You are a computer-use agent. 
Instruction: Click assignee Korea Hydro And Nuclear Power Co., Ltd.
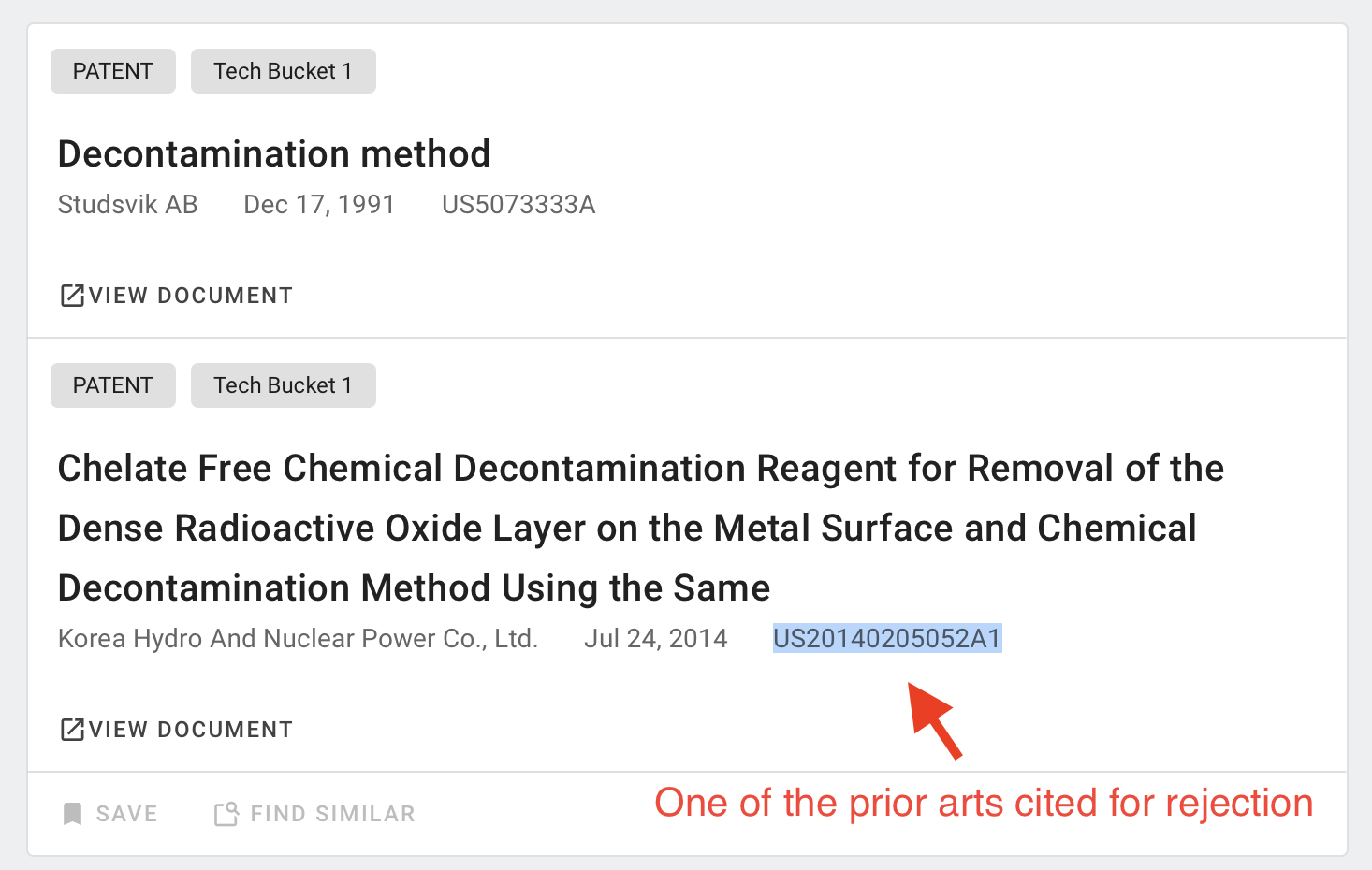299,638
